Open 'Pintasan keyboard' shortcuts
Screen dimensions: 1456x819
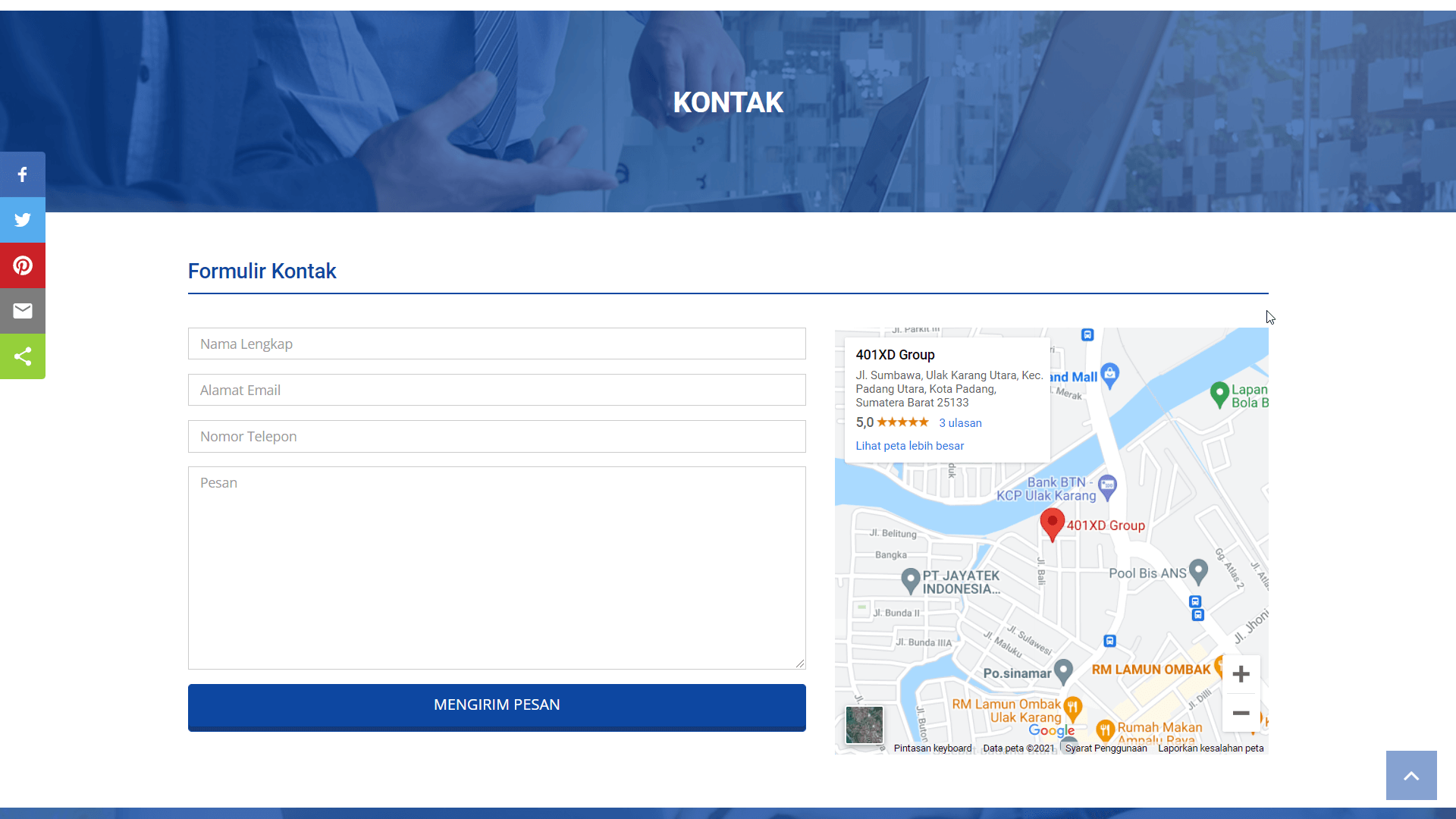click(x=932, y=748)
